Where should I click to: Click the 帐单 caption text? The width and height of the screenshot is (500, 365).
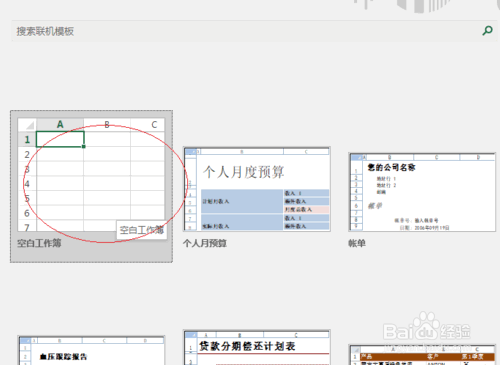tap(357, 243)
